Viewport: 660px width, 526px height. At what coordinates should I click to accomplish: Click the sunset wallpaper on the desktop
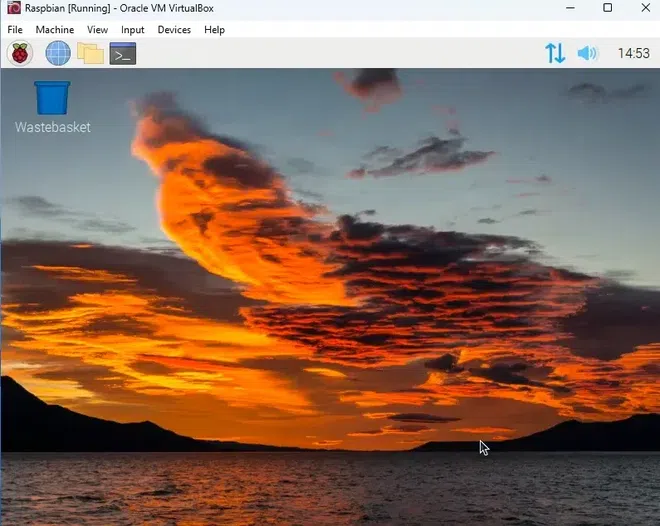coord(330,300)
